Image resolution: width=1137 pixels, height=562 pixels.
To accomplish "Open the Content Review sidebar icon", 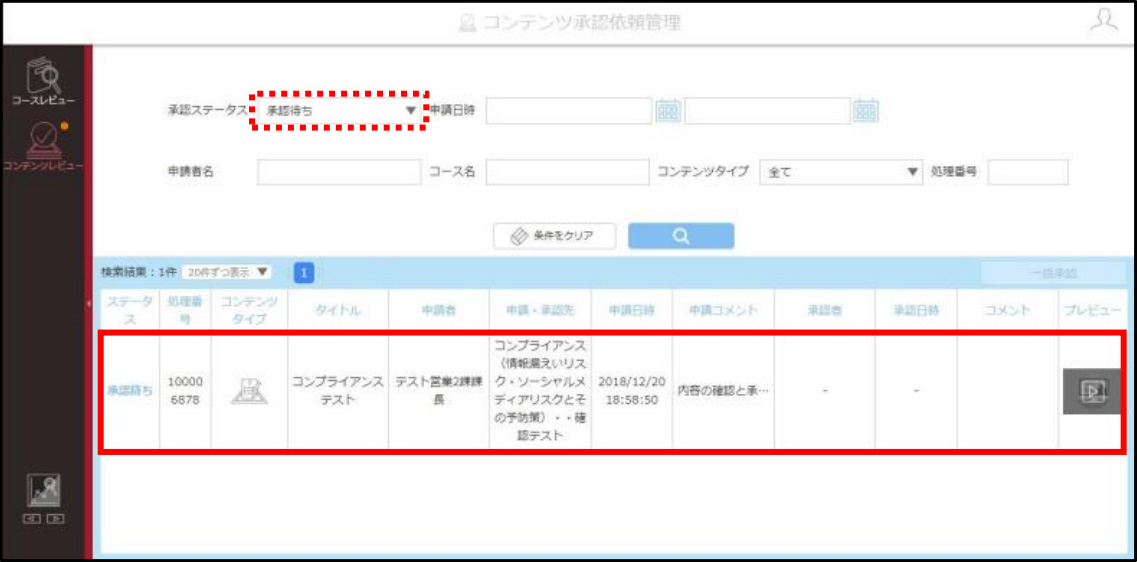I will coord(43,145).
